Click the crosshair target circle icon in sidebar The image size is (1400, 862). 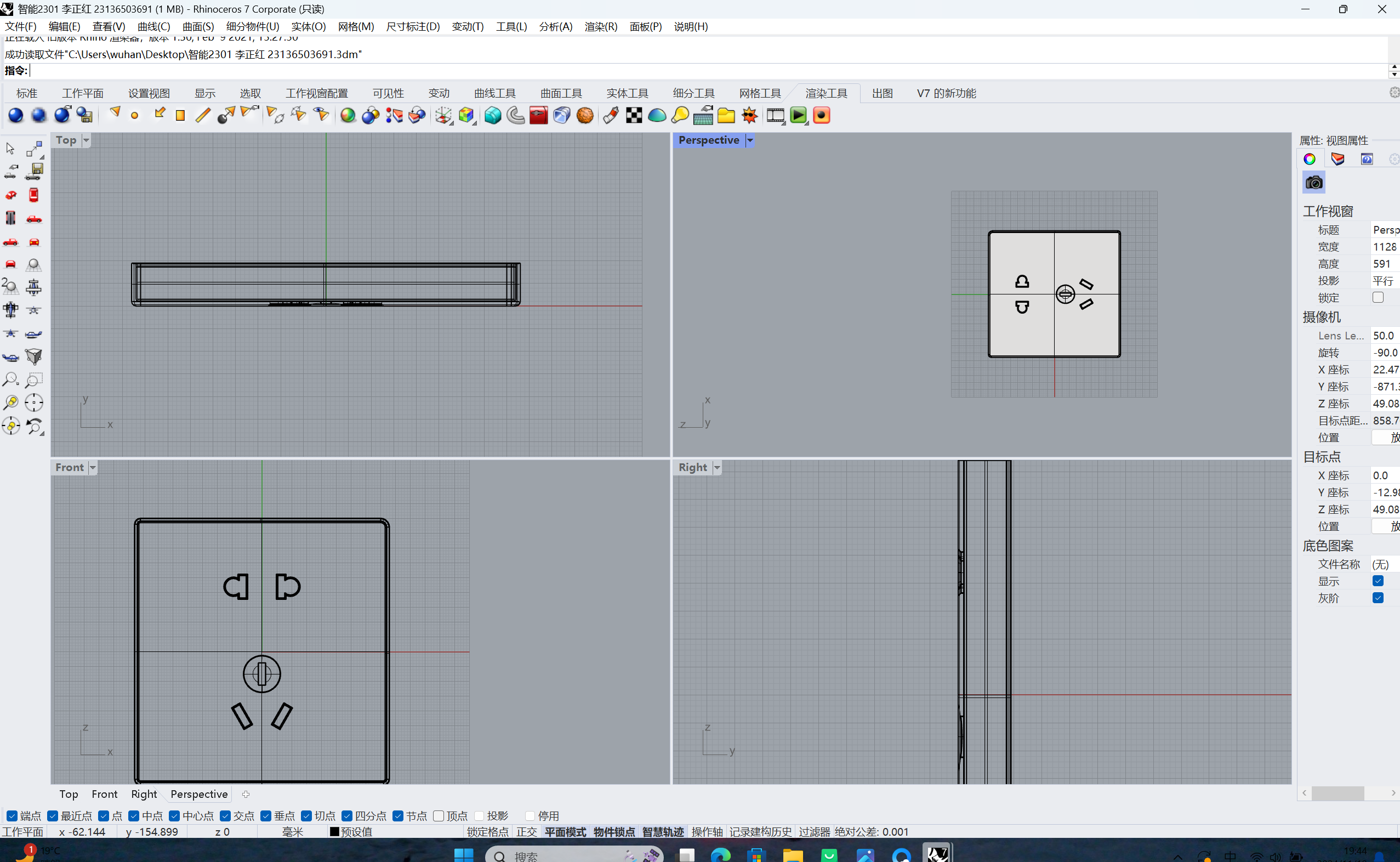pyautogui.click(x=34, y=402)
